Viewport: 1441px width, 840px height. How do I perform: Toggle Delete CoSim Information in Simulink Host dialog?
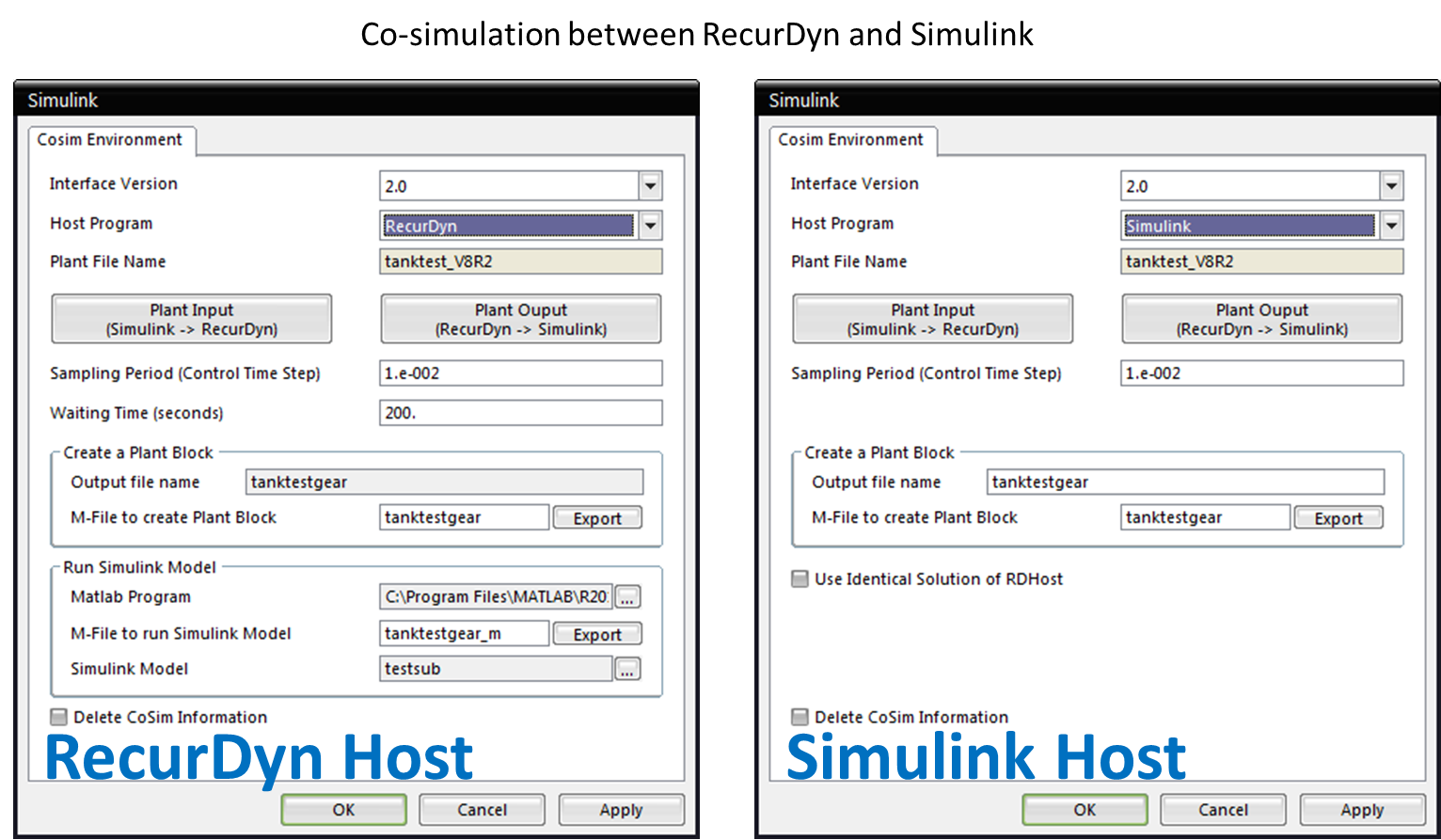(x=800, y=717)
